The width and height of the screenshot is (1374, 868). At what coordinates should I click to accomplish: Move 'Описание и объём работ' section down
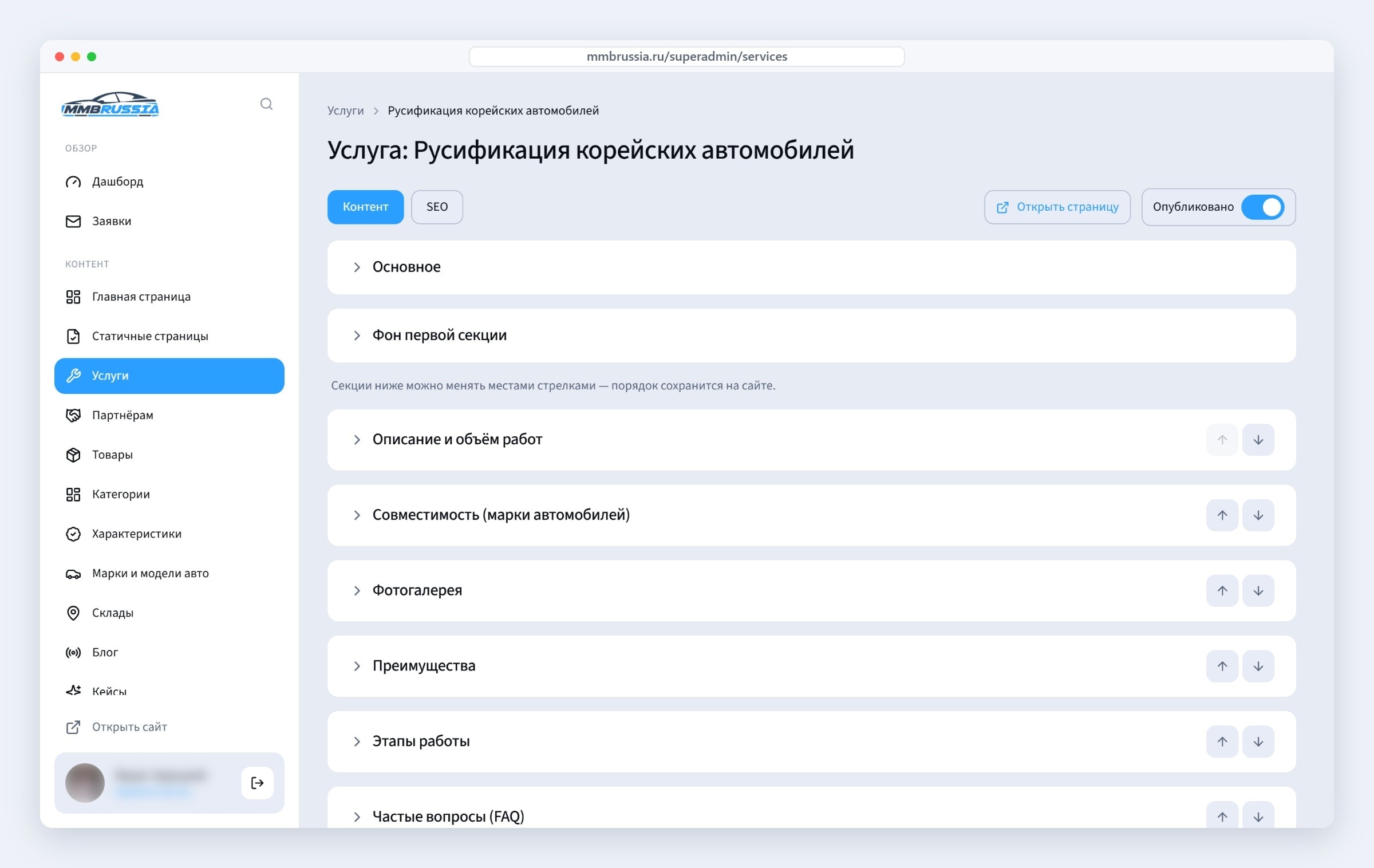(1258, 440)
